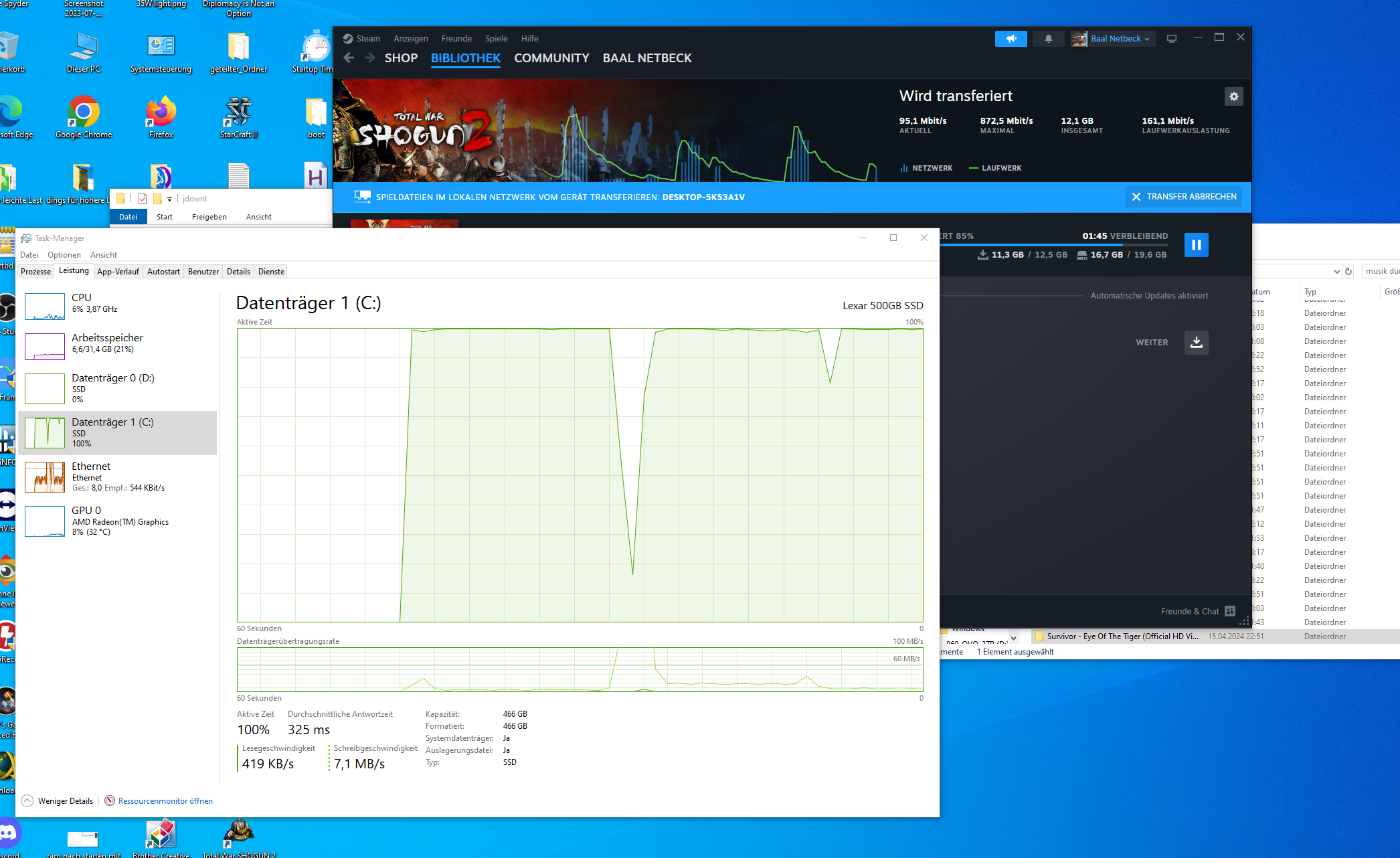Open Steam Big Picture mode icon
Image resolution: width=1400 pixels, height=858 pixels.
pyautogui.click(x=1171, y=39)
